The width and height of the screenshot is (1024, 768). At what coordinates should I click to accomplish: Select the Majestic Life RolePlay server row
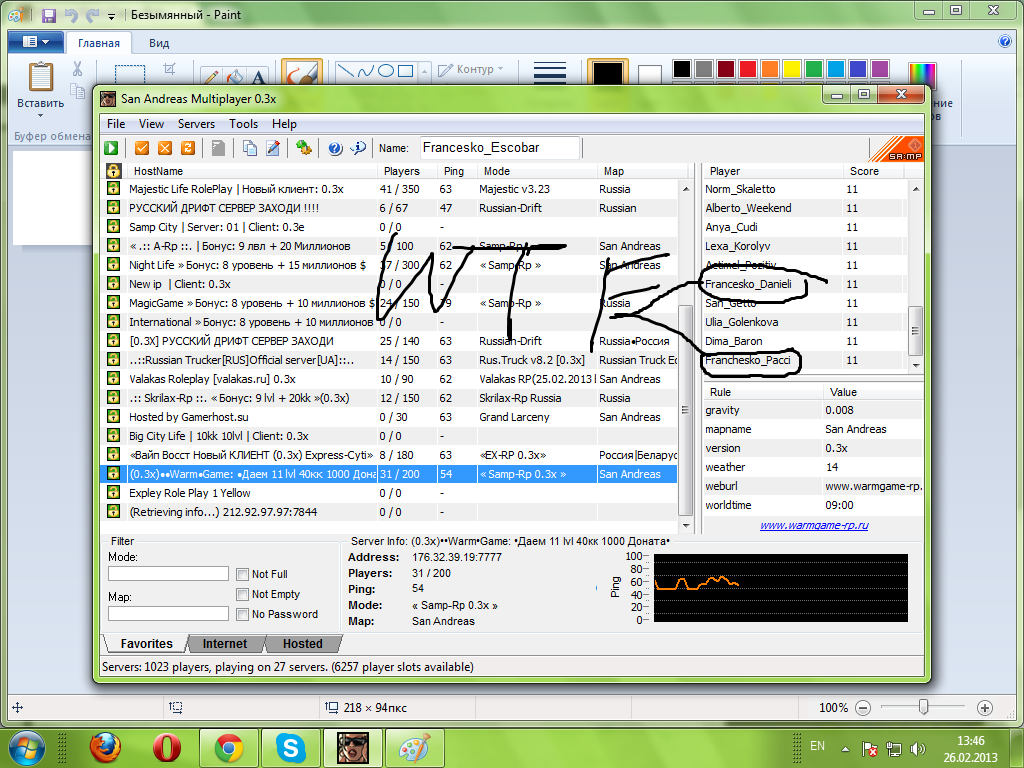[391, 189]
